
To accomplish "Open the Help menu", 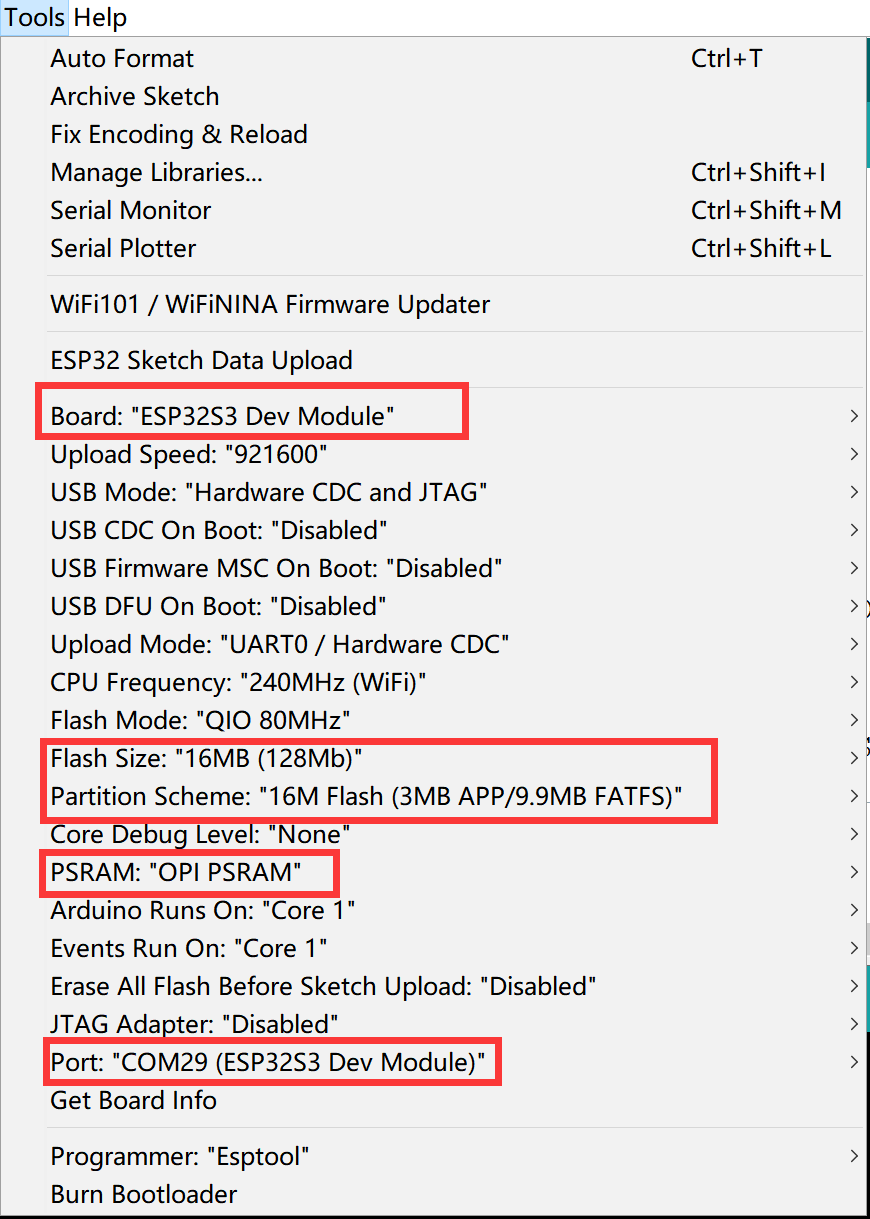I will [x=100, y=17].
